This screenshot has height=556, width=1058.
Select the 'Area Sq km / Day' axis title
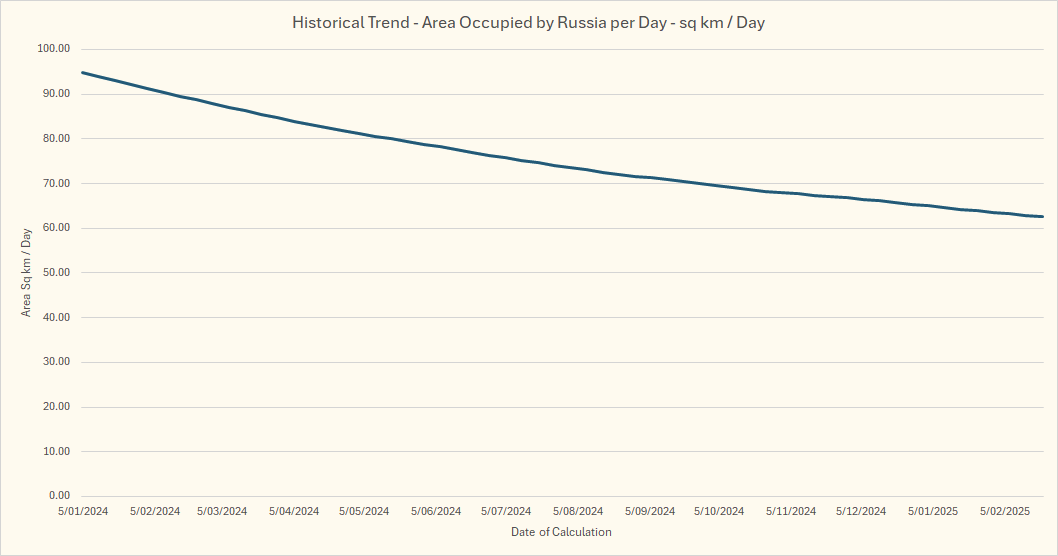[27, 272]
